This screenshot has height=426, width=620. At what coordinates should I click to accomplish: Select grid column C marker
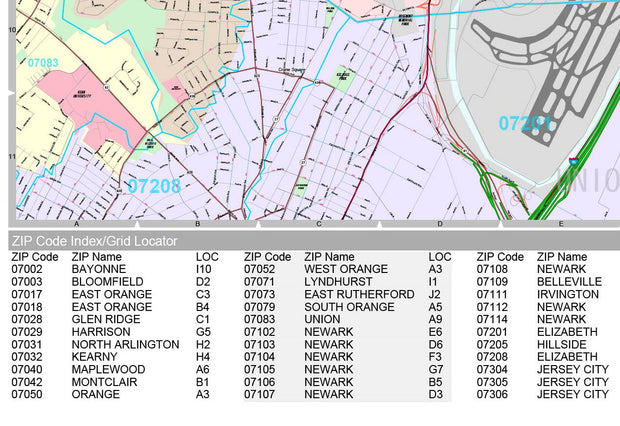tap(318, 224)
